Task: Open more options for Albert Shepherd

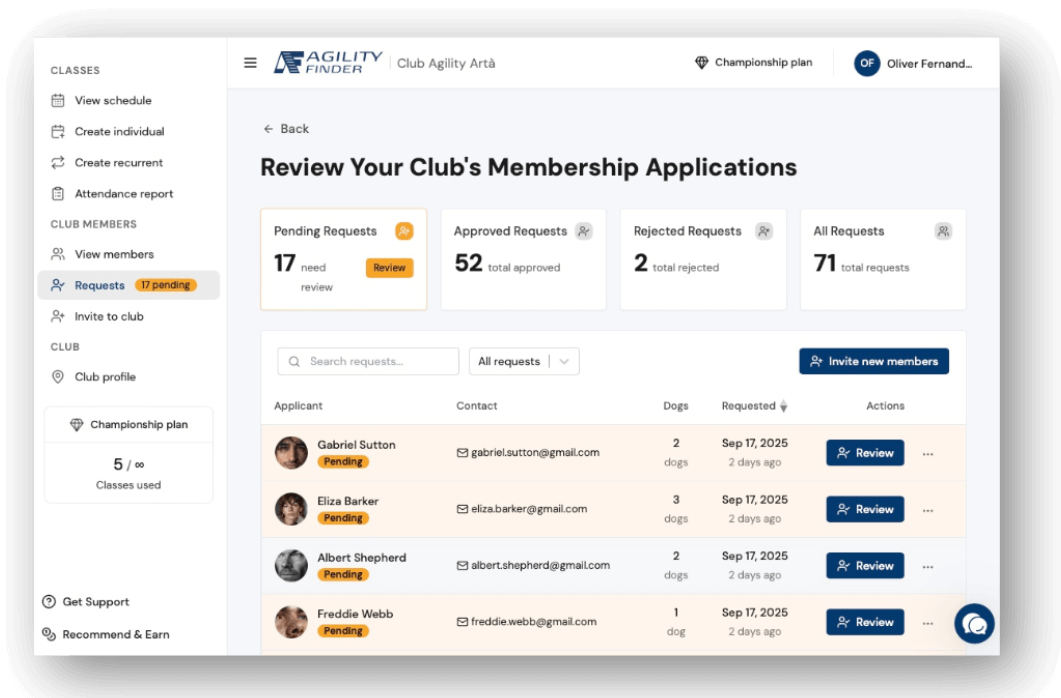Action: point(928,567)
